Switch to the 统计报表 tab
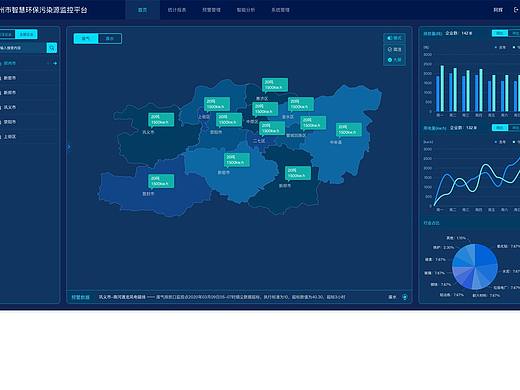The image size is (520, 390). click(177, 10)
